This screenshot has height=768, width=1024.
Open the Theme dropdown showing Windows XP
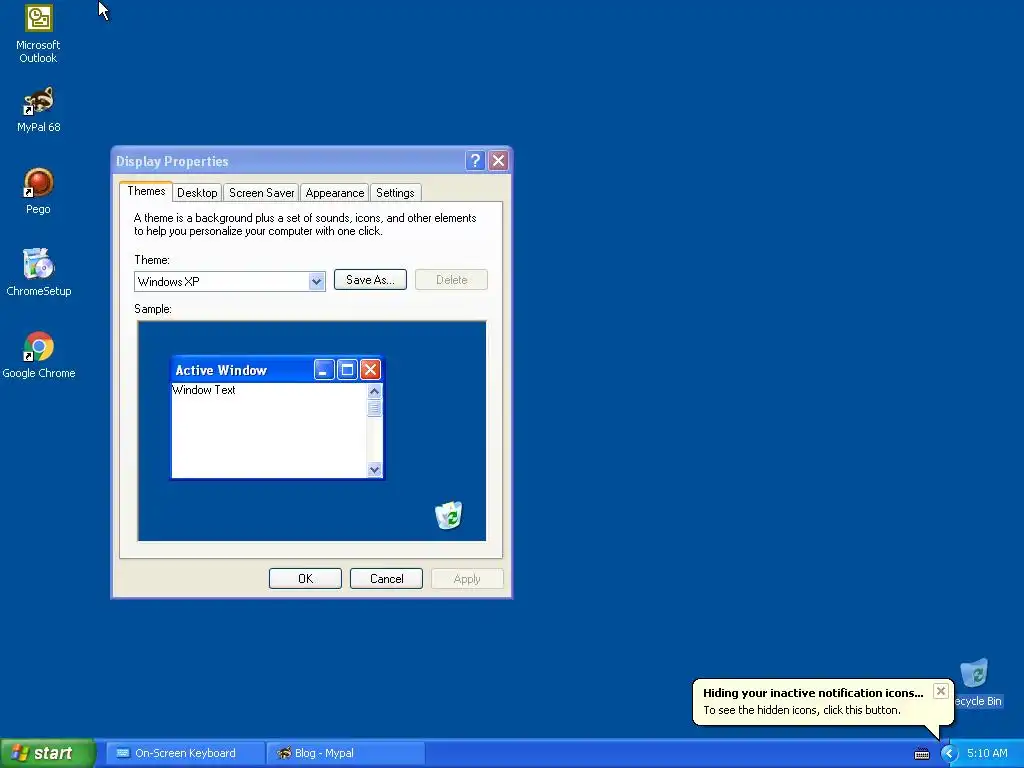point(230,281)
